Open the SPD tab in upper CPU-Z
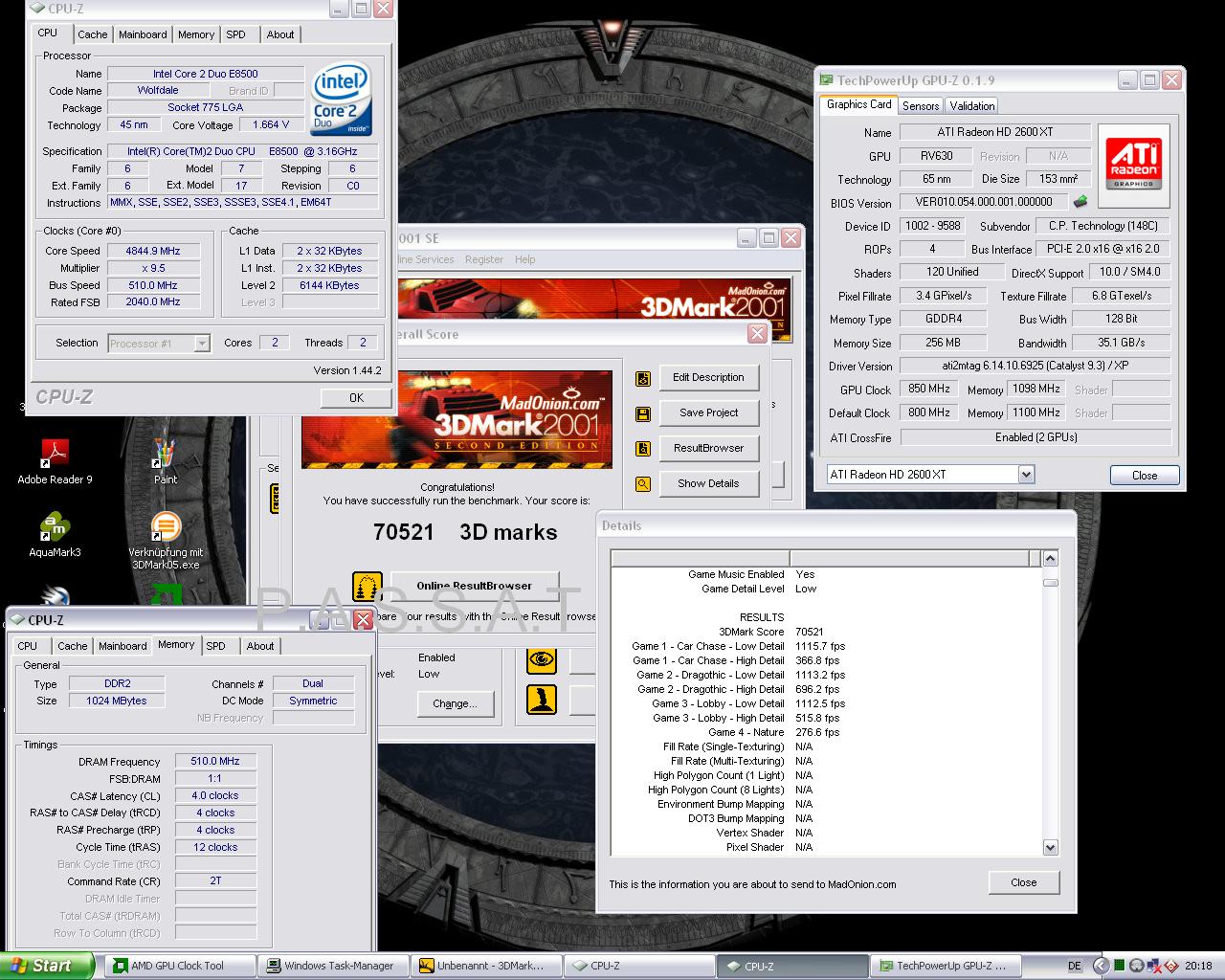The width and height of the screenshot is (1225, 980). pyautogui.click(x=236, y=34)
